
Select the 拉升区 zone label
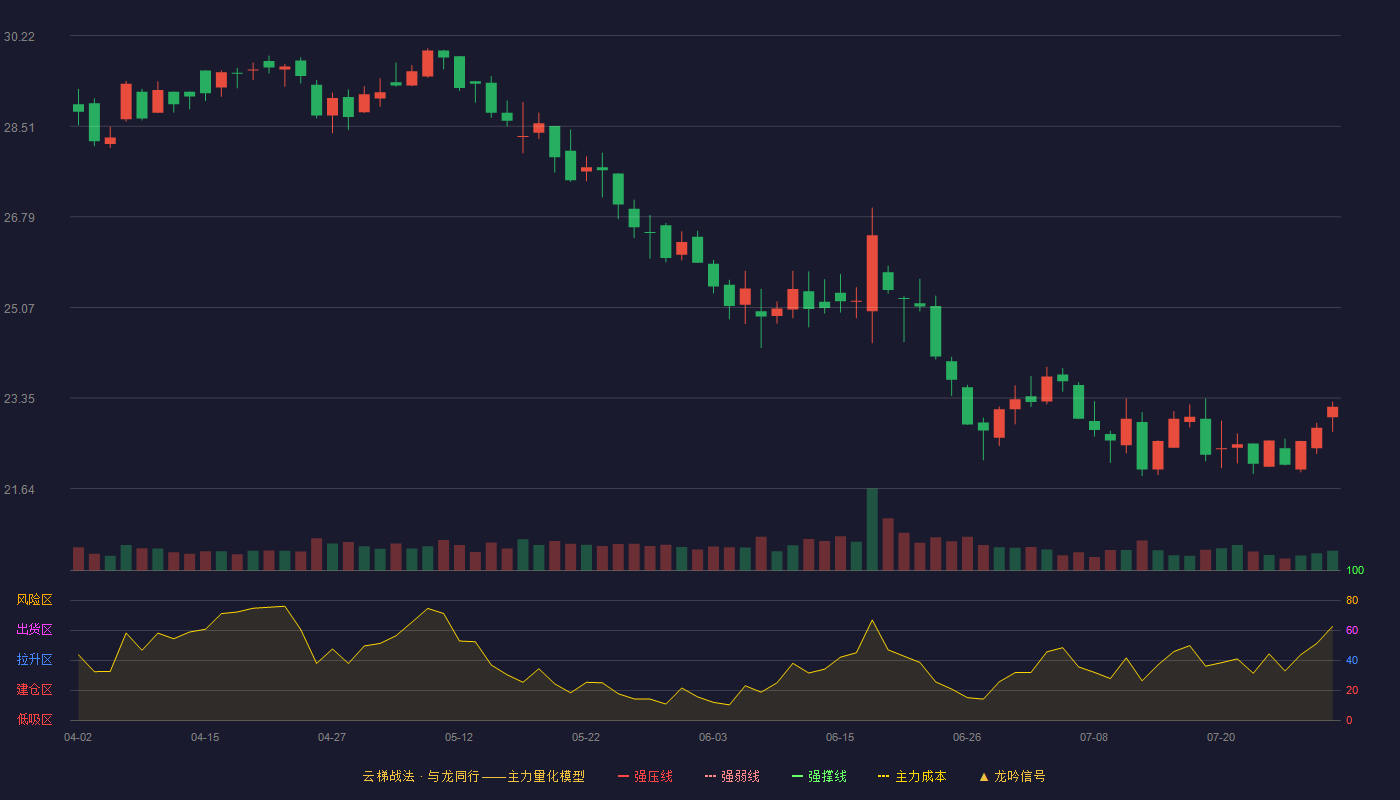(x=35, y=660)
